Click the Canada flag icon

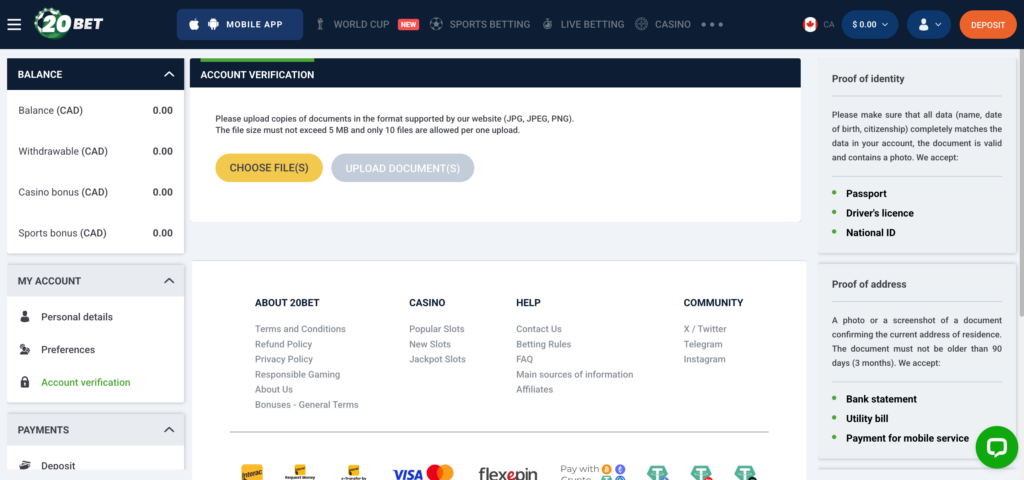tap(810, 24)
